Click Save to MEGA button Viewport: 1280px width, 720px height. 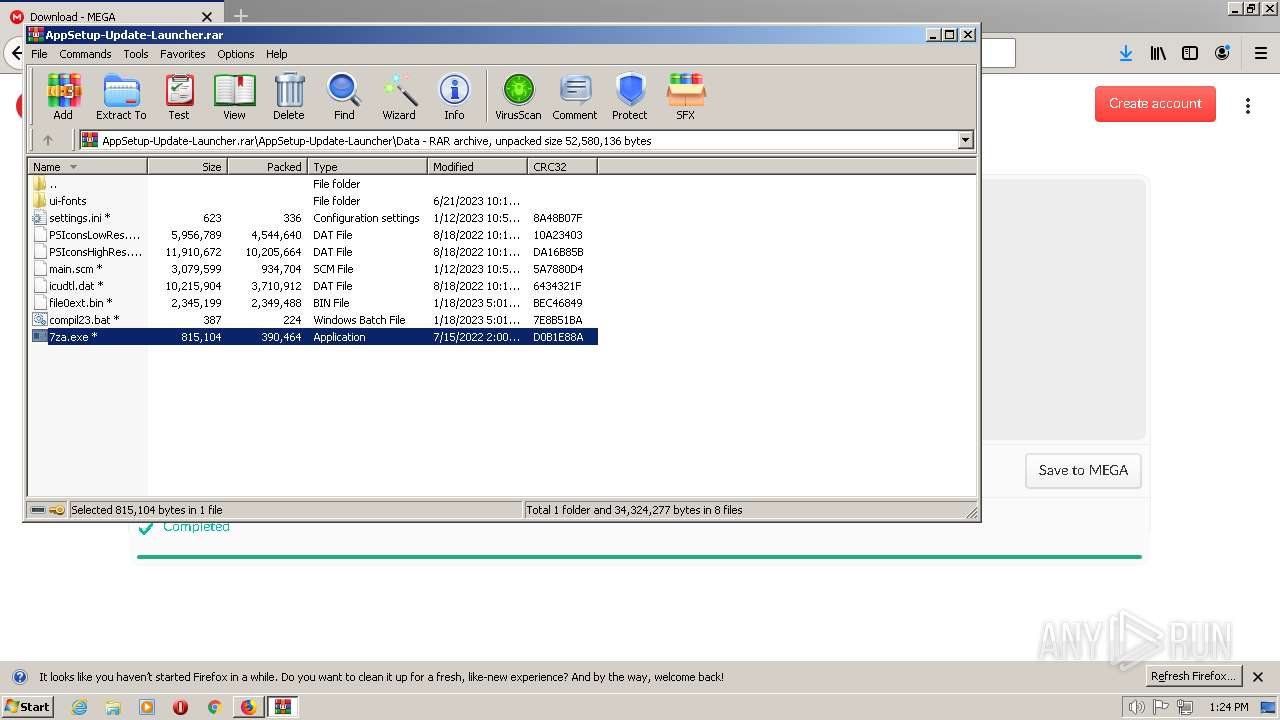click(x=1083, y=470)
